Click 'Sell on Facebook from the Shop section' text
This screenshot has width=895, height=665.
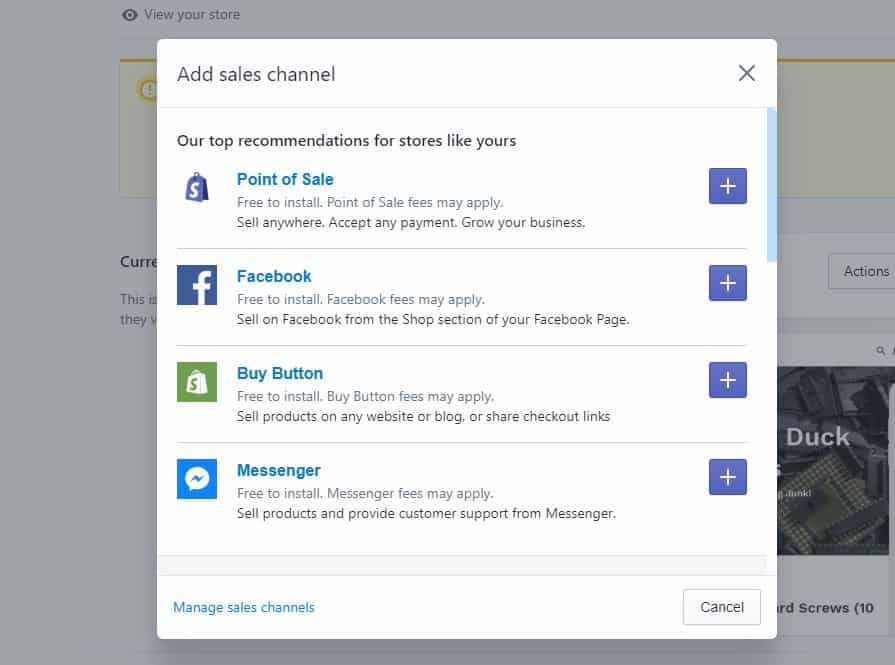(433, 319)
